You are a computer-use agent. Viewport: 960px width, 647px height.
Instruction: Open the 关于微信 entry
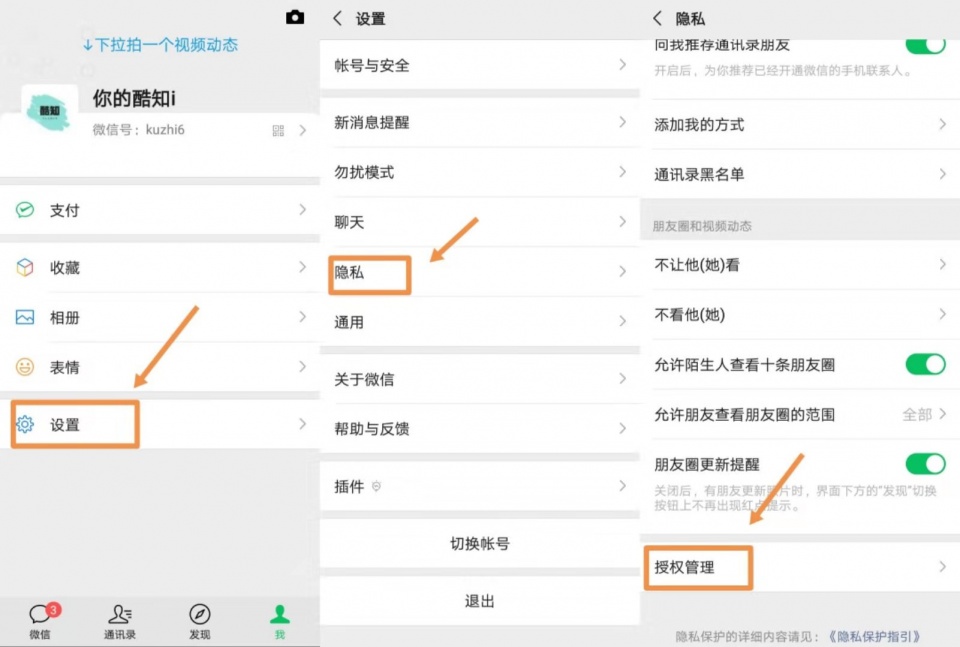click(x=480, y=379)
